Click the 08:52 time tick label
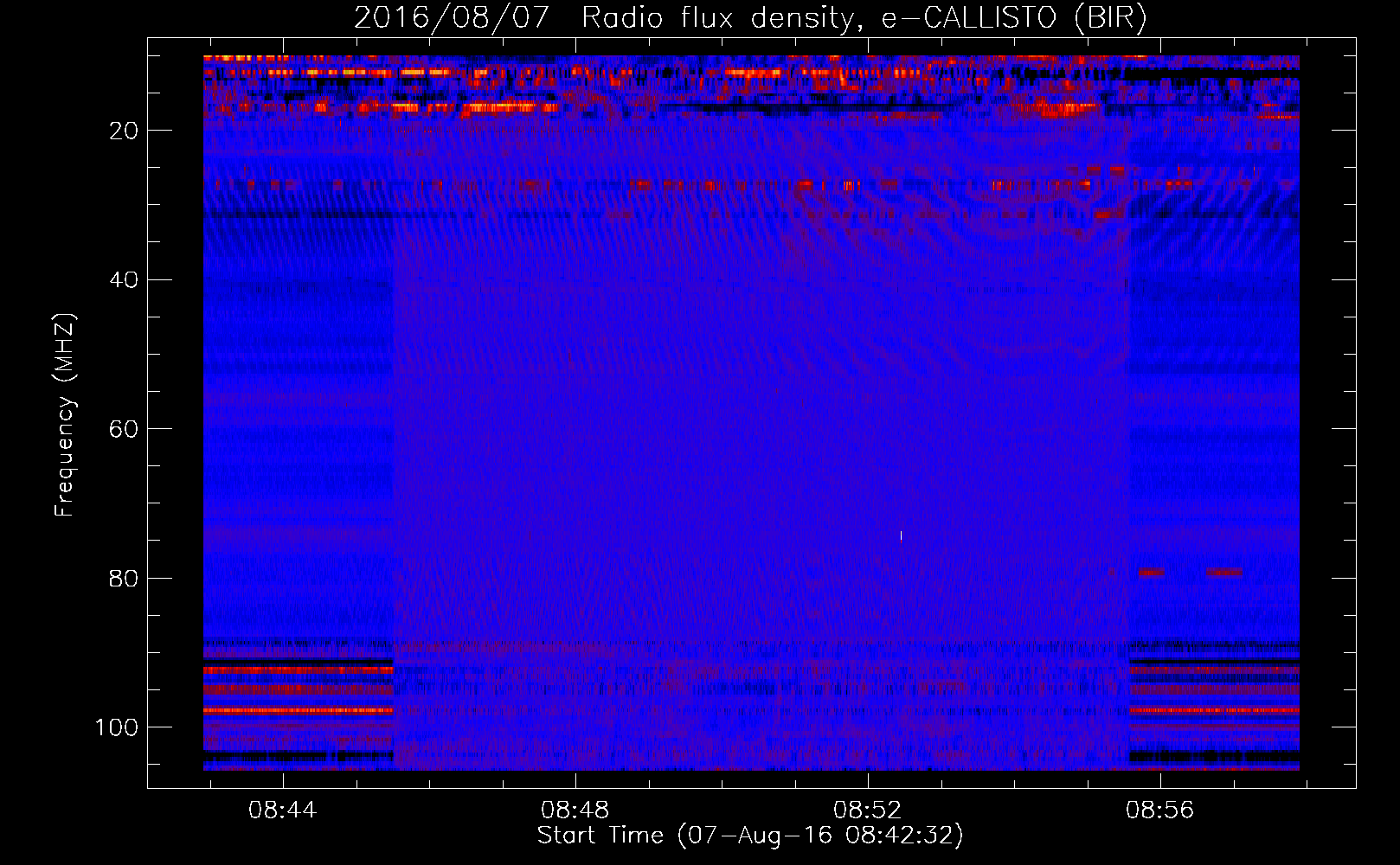The height and width of the screenshot is (865, 1400). point(867,811)
